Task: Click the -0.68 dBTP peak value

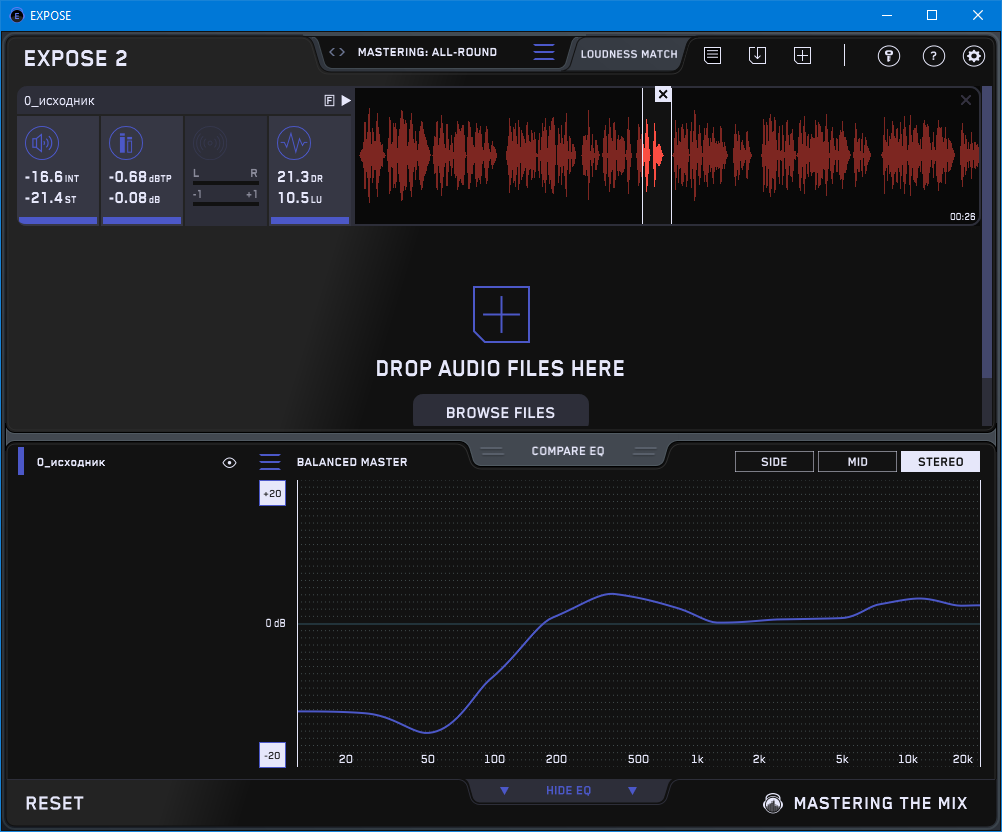Action: [x=140, y=177]
